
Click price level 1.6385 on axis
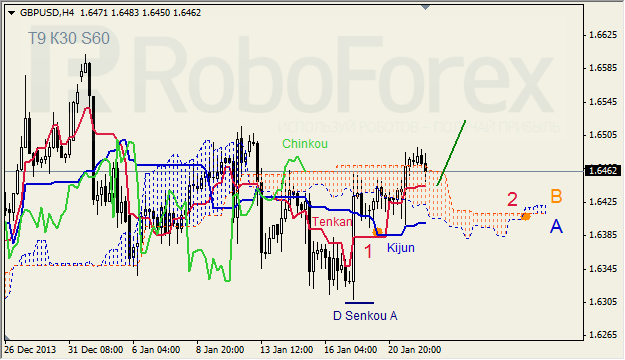(603, 235)
